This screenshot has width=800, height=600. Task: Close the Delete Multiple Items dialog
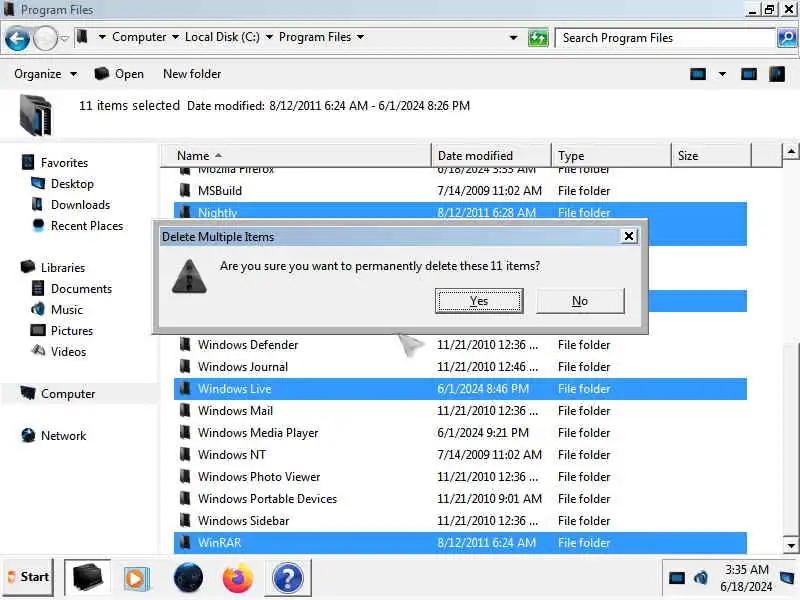[629, 236]
